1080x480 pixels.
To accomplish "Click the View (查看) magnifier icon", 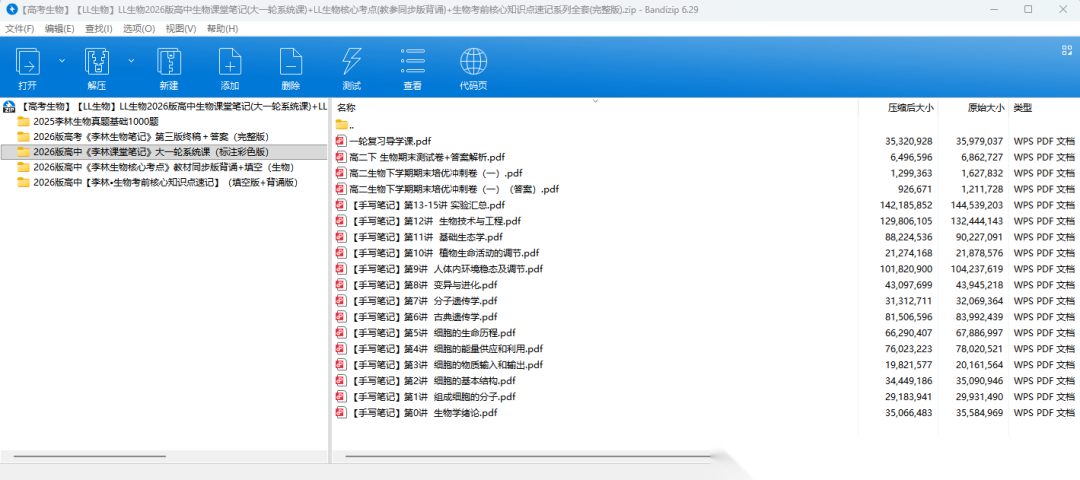I will tap(412, 62).
